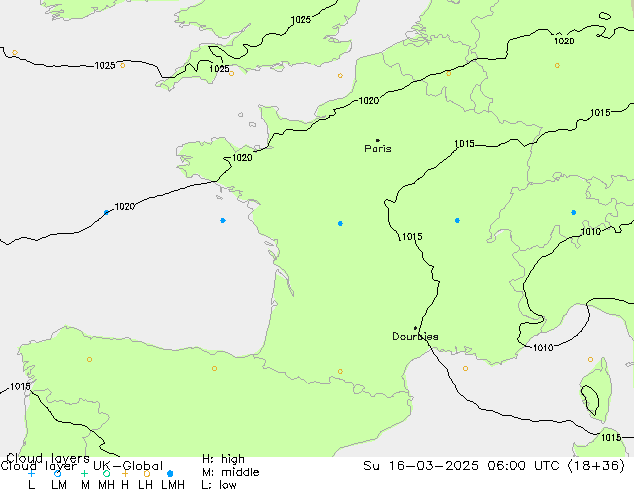The width and height of the screenshot is (634, 490).
Task: Click the orange marker at the far top-left
Action: [15, 52]
